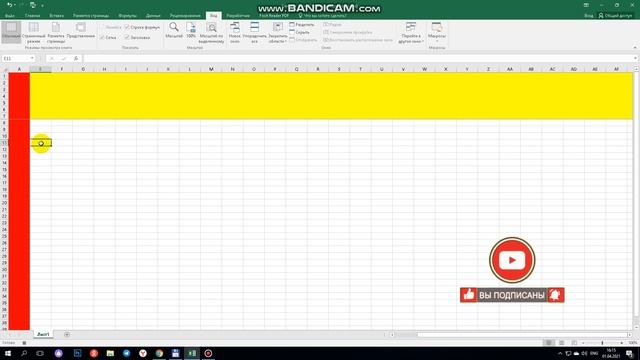Switch to Page Break Preview (Страничный режим)
The height and width of the screenshot is (360, 640).
click(33, 33)
